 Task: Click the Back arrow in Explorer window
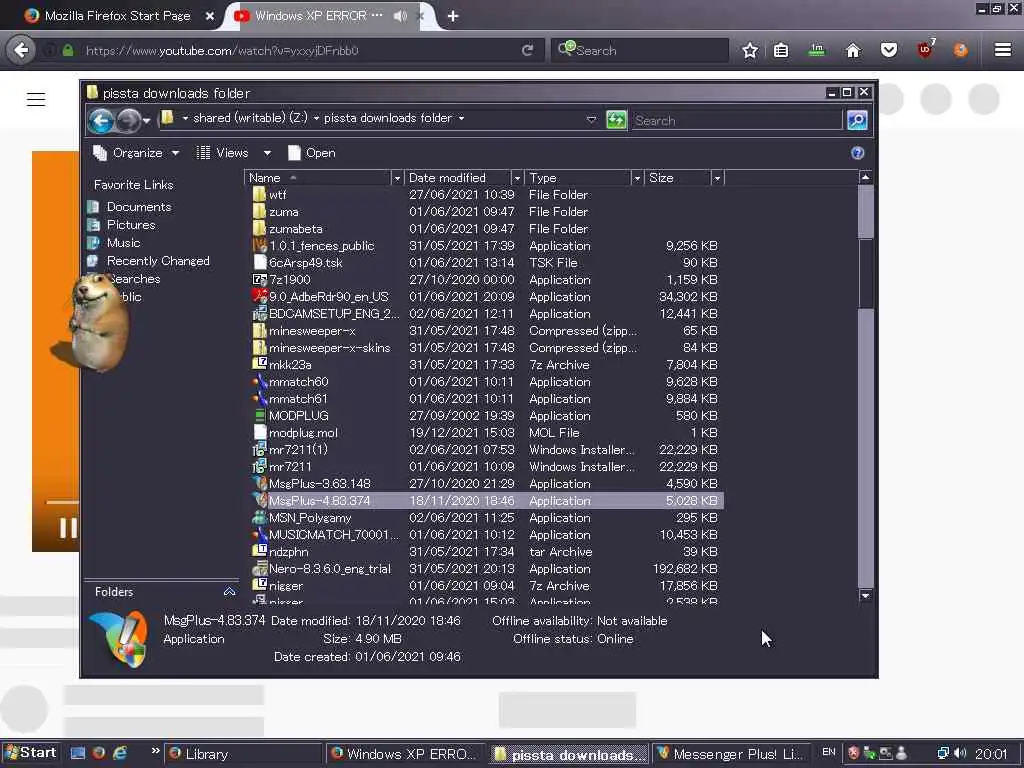click(x=101, y=120)
